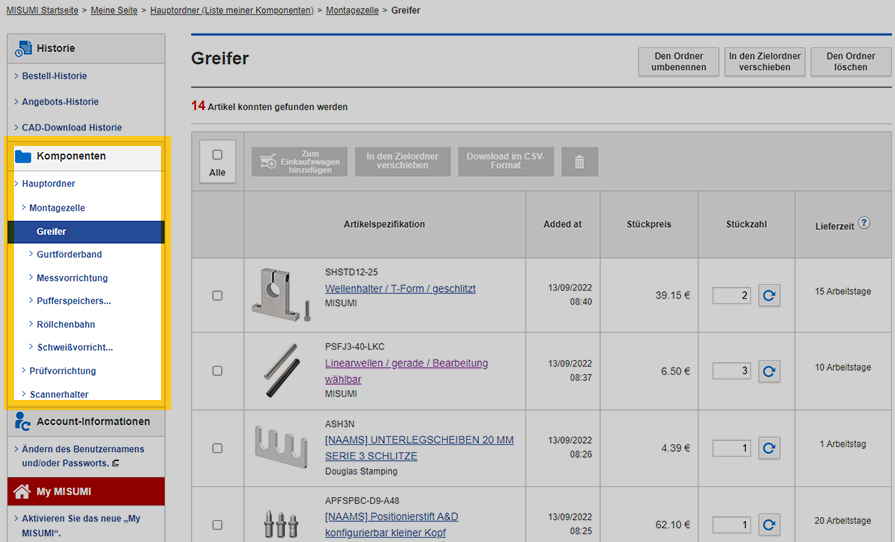Click the Komponenten folder icon
The image size is (895, 542).
(x=23, y=156)
